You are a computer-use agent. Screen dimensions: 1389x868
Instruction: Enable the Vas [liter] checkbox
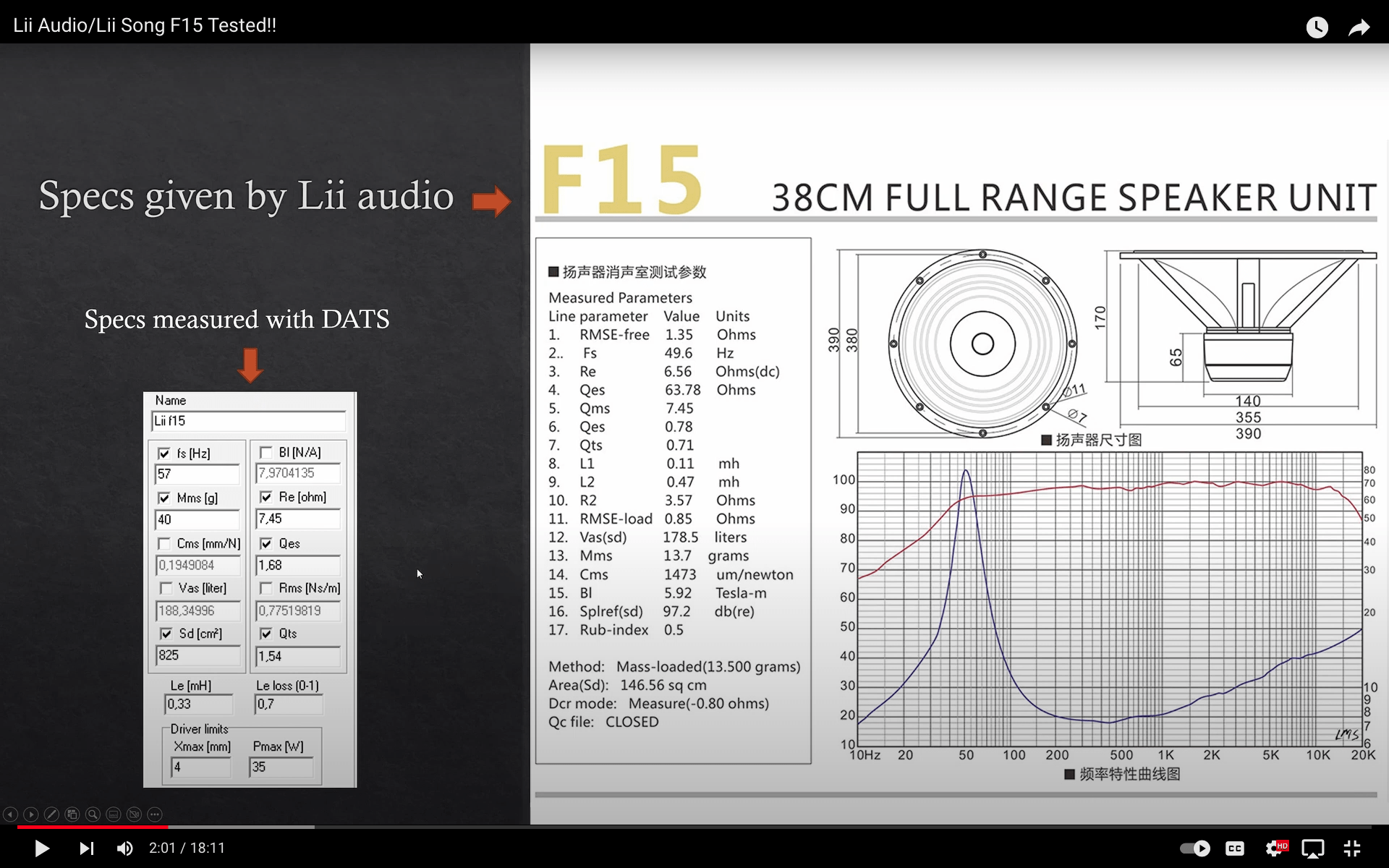coord(166,588)
